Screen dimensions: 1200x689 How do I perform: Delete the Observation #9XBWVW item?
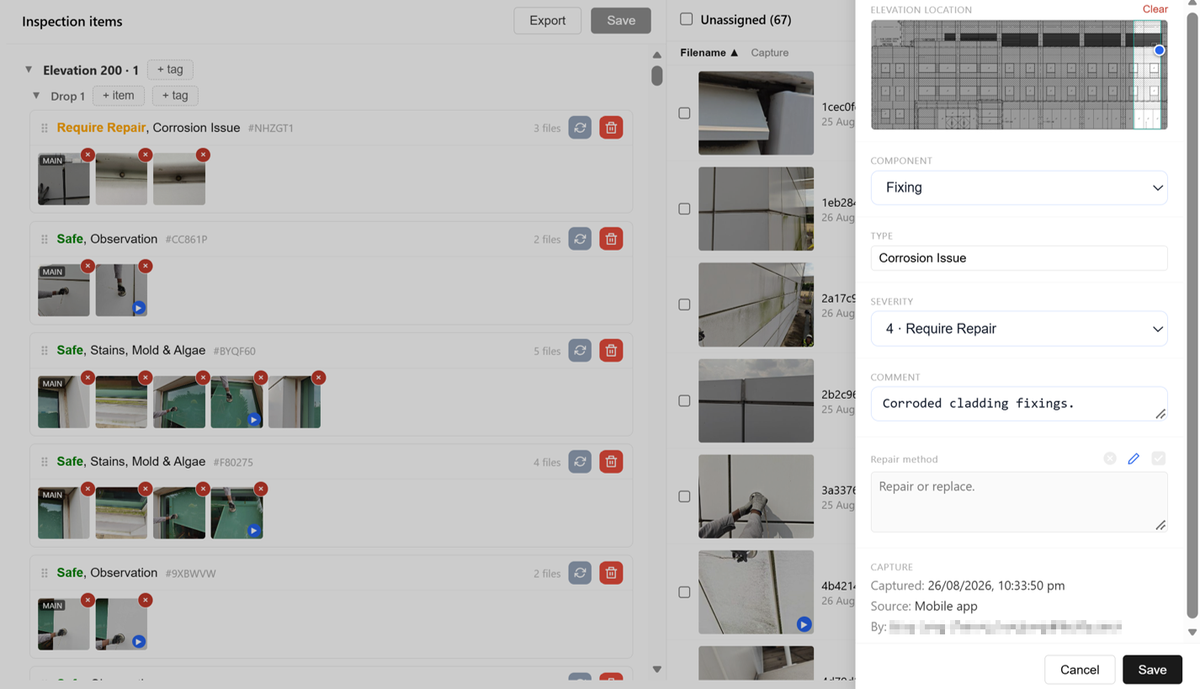point(611,573)
